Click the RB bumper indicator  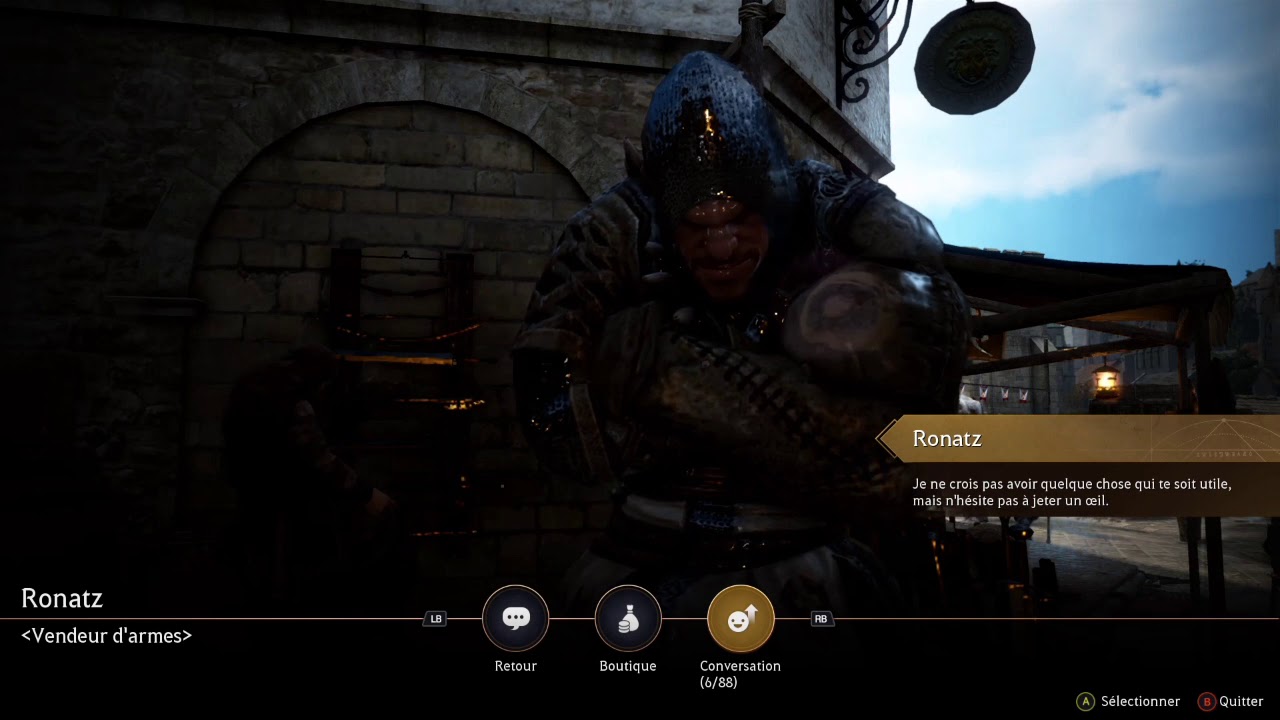[821, 619]
